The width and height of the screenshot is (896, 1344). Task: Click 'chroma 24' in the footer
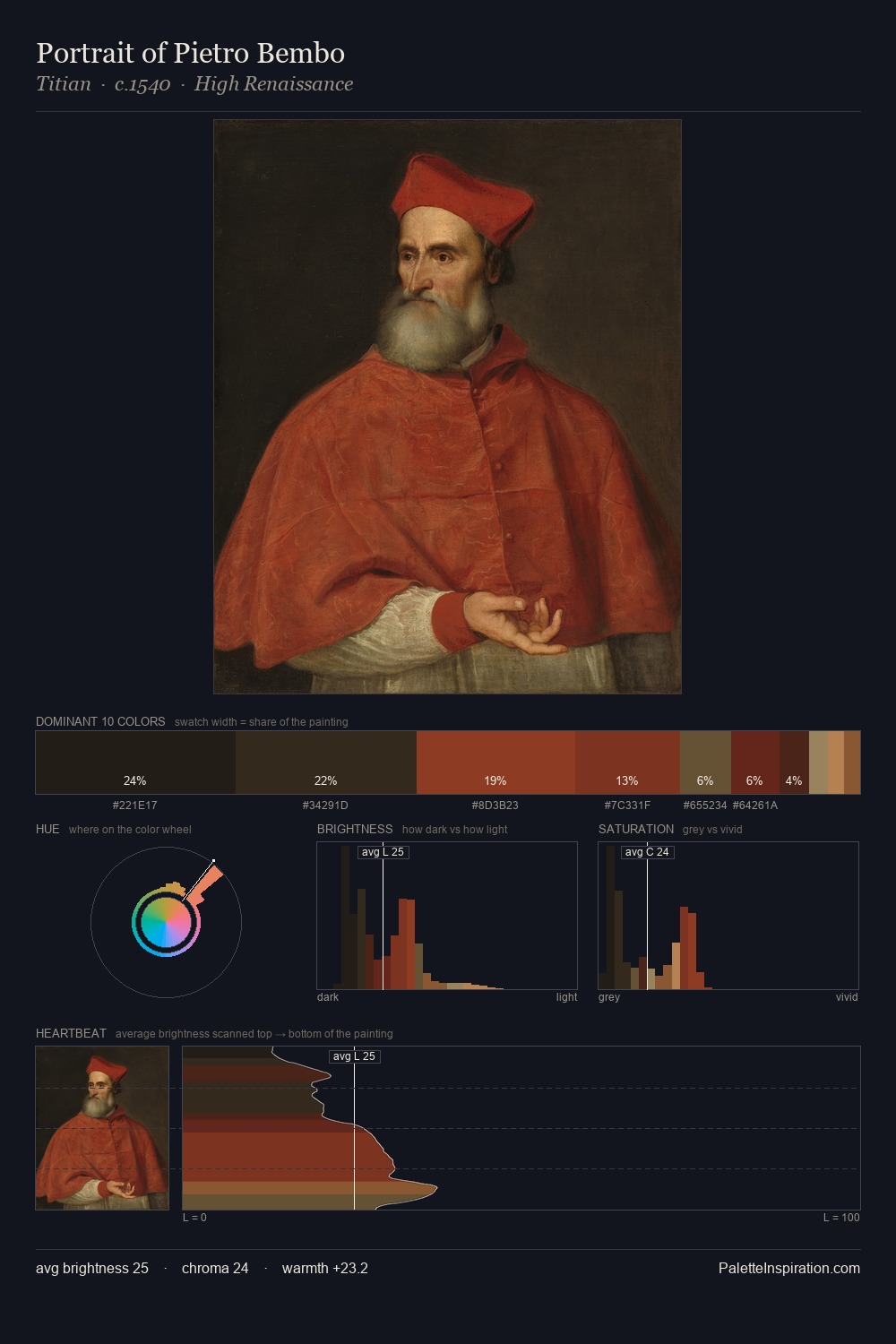pyautogui.click(x=215, y=1268)
